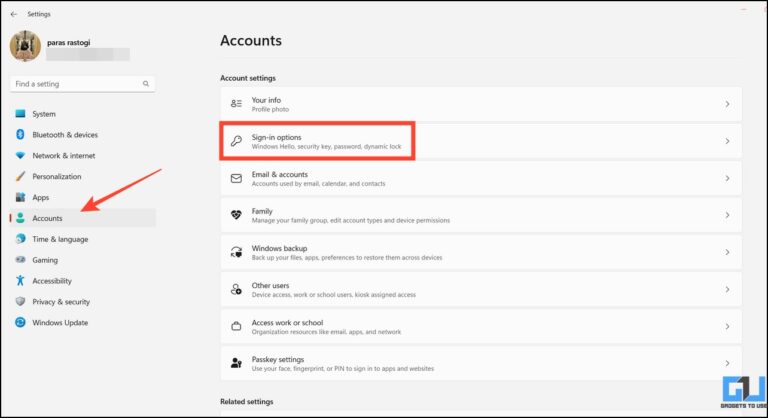Open Personalization from the sidebar
This screenshot has height=418, width=768.
pos(59,177)
